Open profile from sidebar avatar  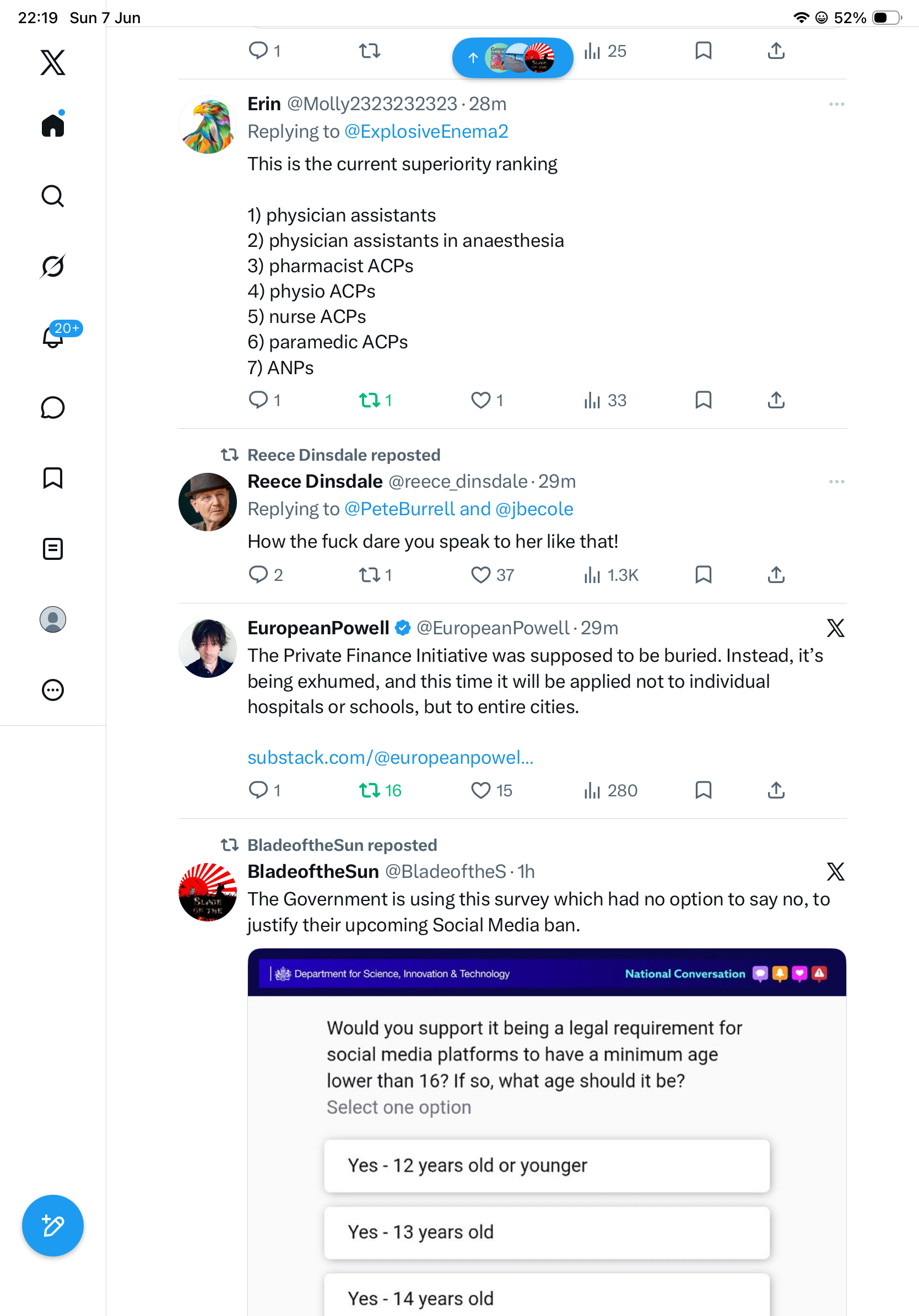pyautogui.click(x=53, y=619)
